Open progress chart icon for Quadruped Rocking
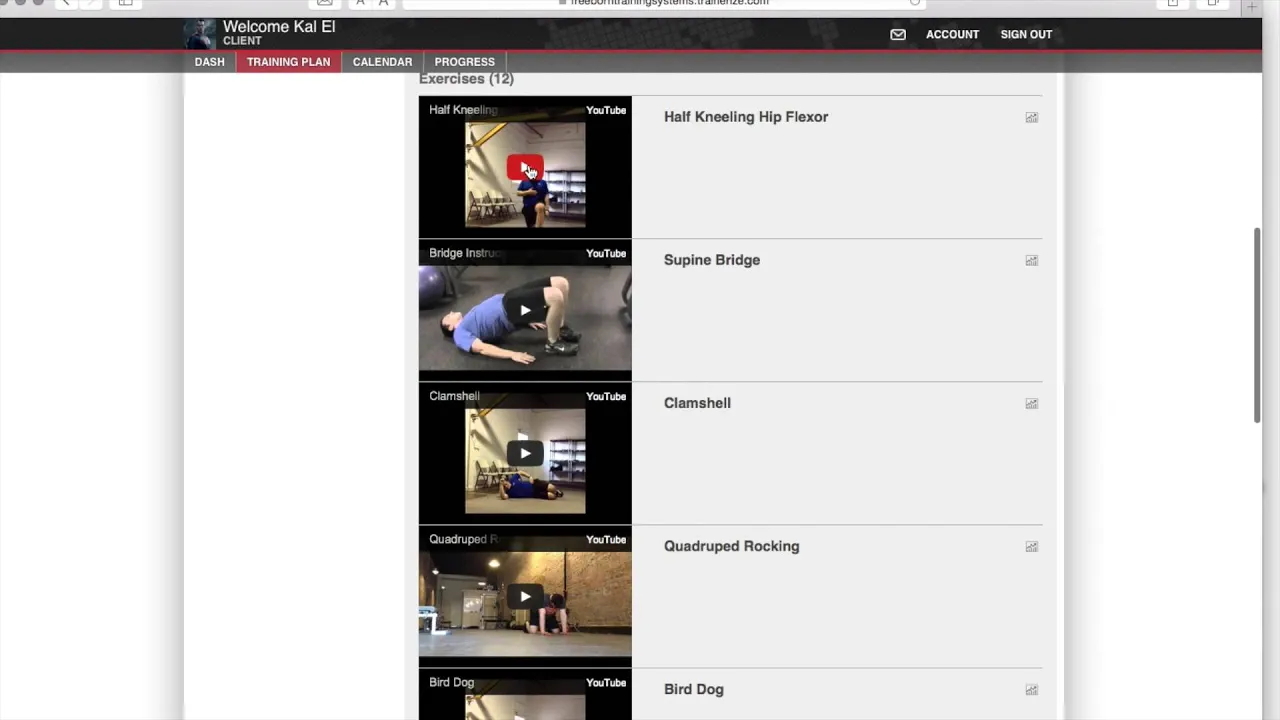 1031,546
